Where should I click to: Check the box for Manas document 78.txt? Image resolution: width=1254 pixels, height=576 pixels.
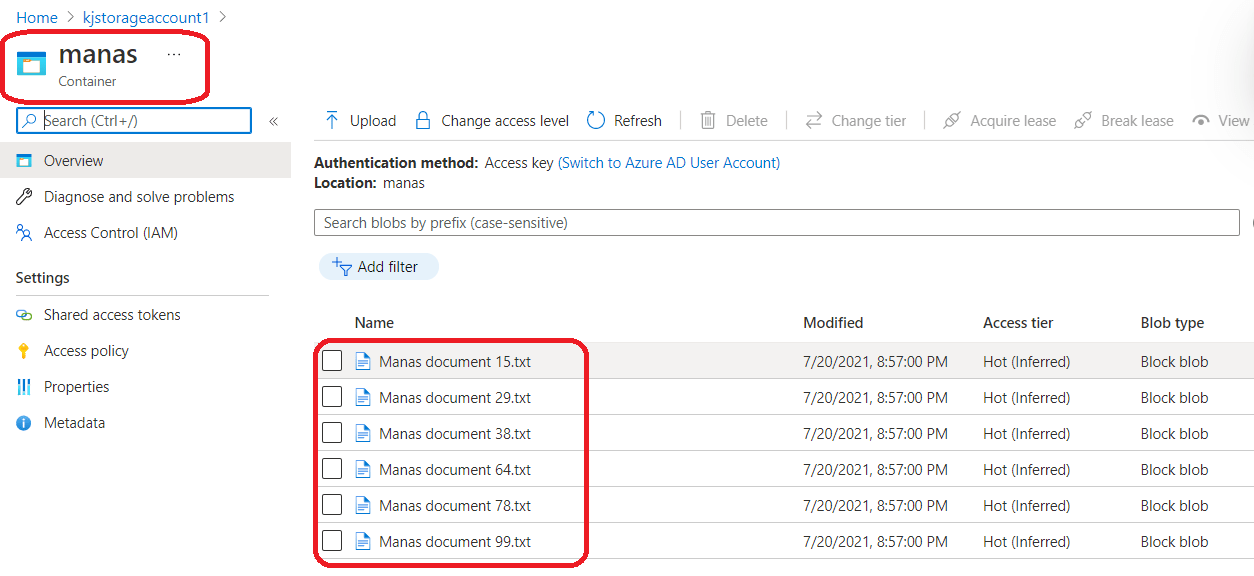332,505
